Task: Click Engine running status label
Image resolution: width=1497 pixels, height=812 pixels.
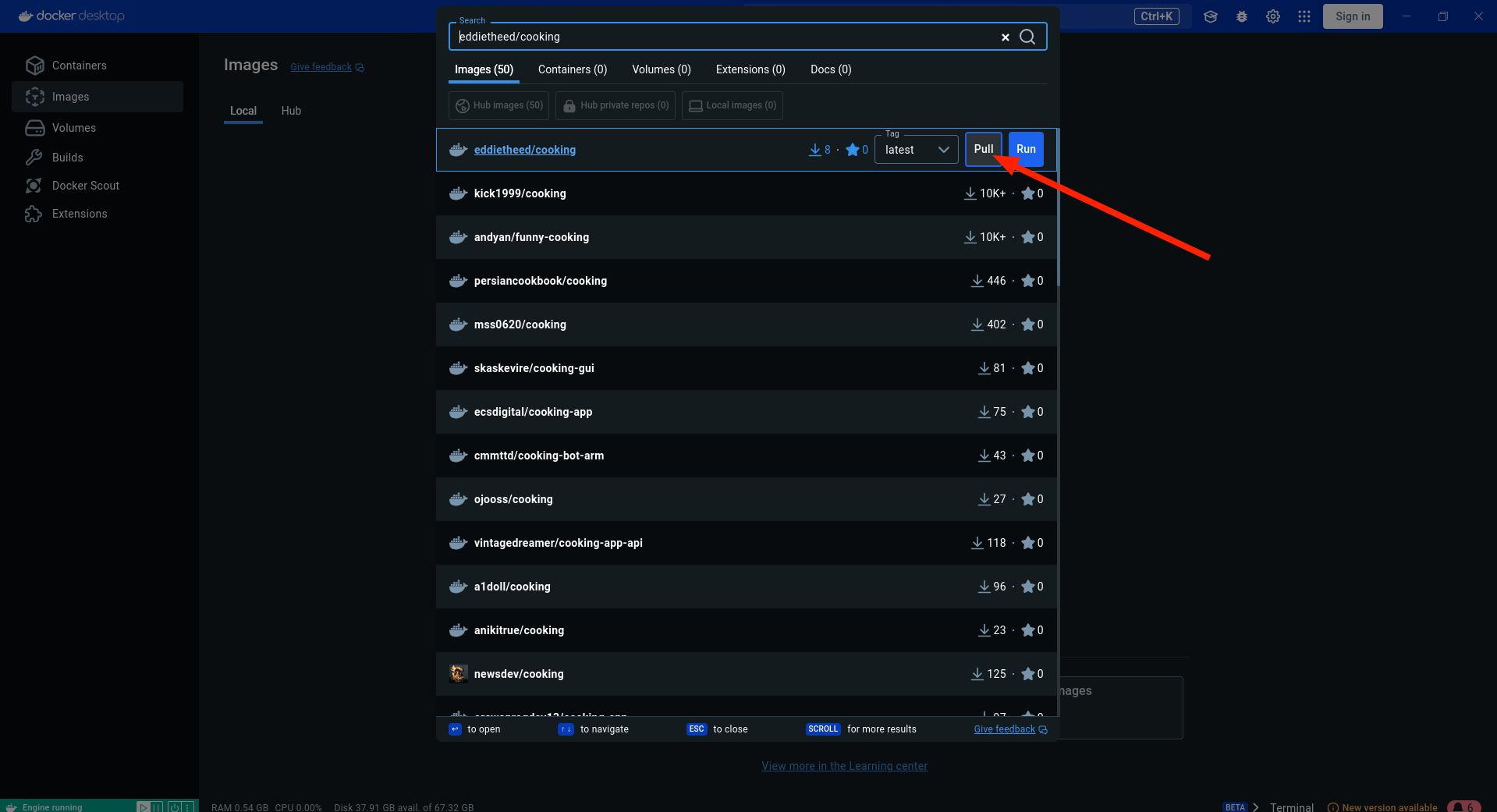Action: point(52,807)
